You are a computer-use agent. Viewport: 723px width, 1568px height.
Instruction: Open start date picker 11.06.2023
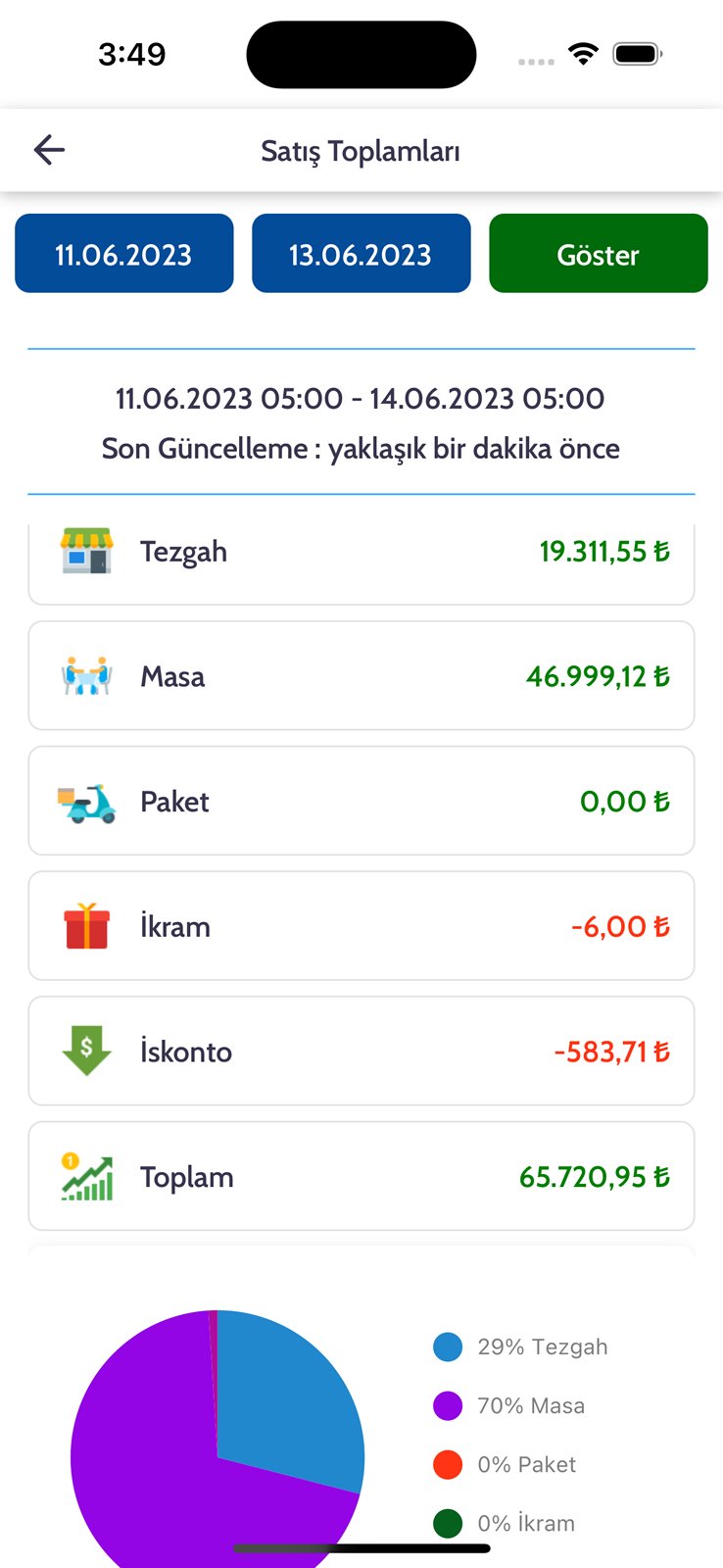pos(124,254)
